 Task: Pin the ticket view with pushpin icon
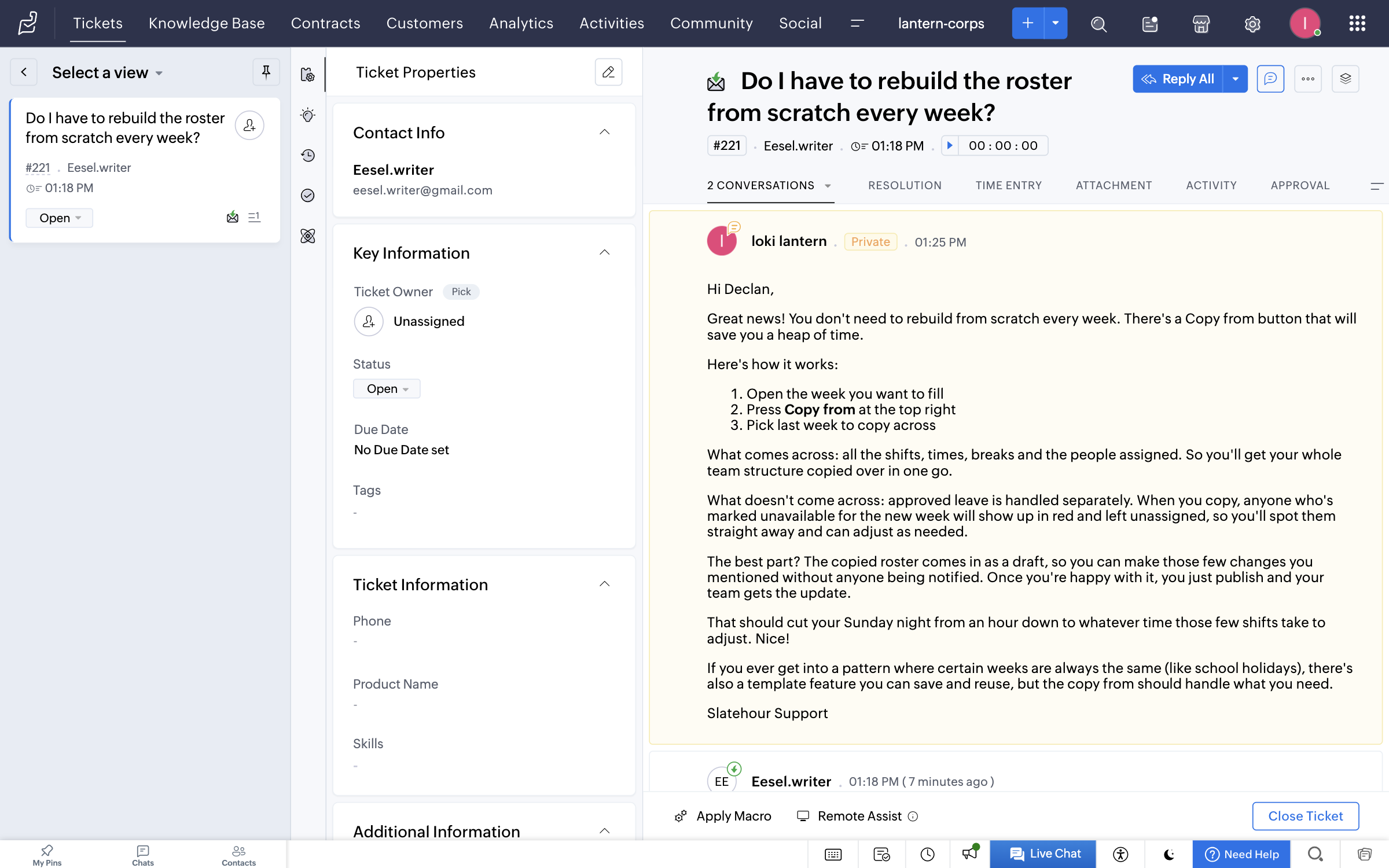[266, 72]
